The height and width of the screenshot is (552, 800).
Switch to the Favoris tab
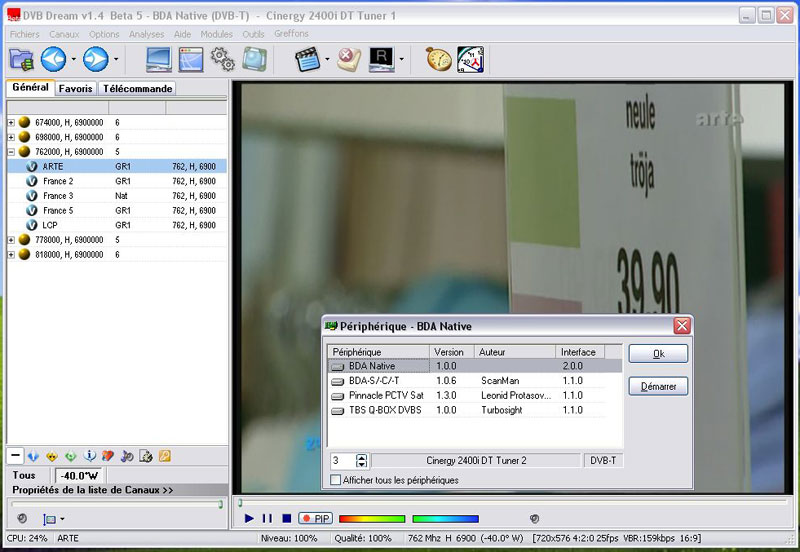76,88
